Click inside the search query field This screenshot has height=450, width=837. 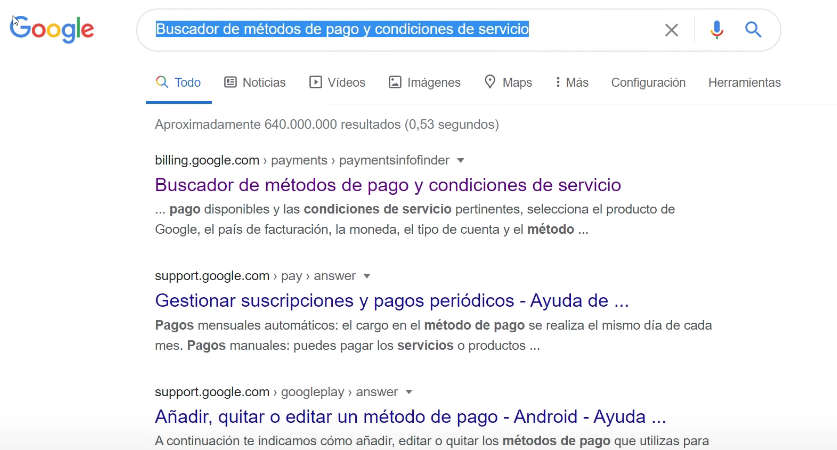[406, 29]
